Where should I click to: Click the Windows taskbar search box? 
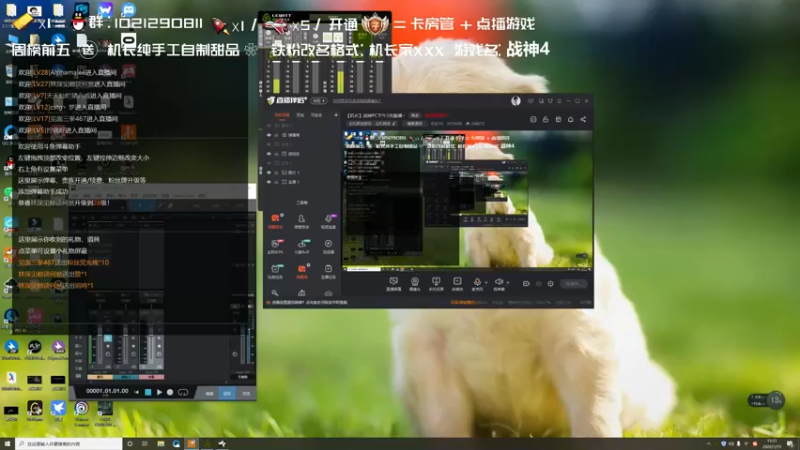(69, 444)
